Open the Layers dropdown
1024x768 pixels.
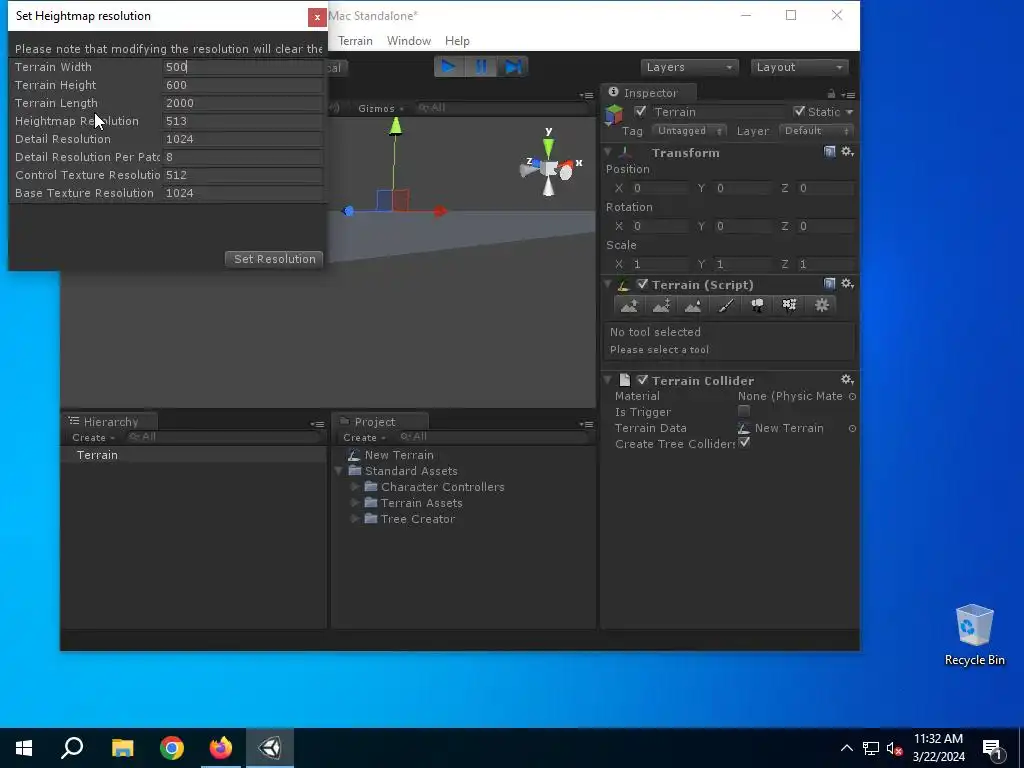pos(689,67)
